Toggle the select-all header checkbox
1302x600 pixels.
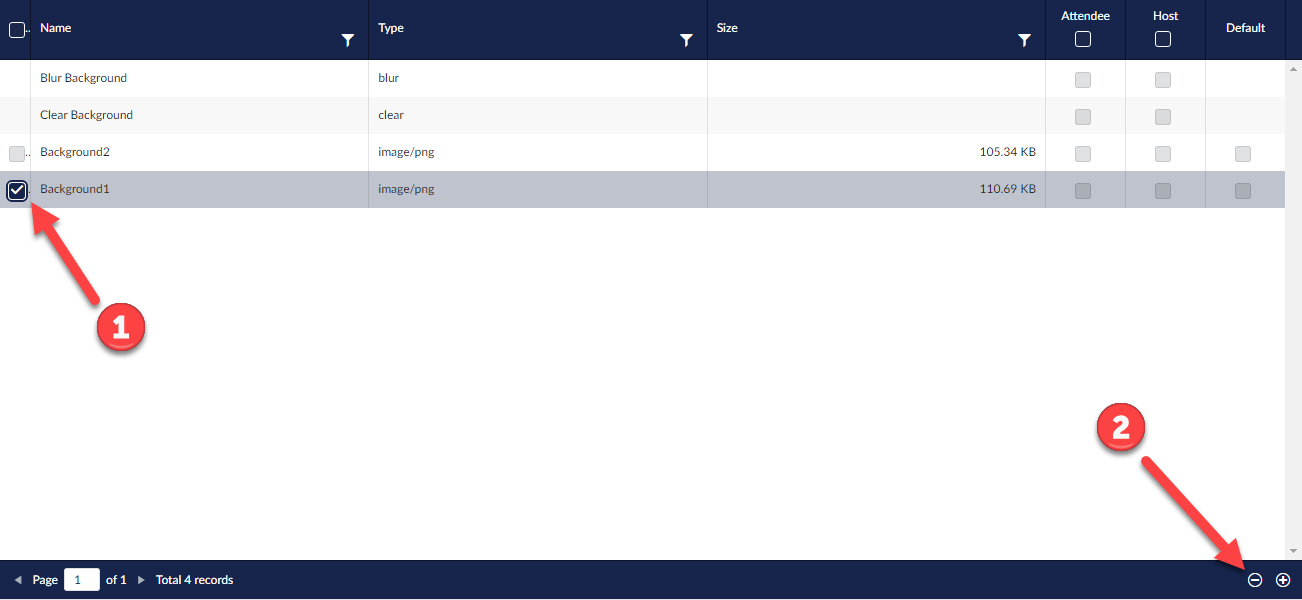coord(16,30)
